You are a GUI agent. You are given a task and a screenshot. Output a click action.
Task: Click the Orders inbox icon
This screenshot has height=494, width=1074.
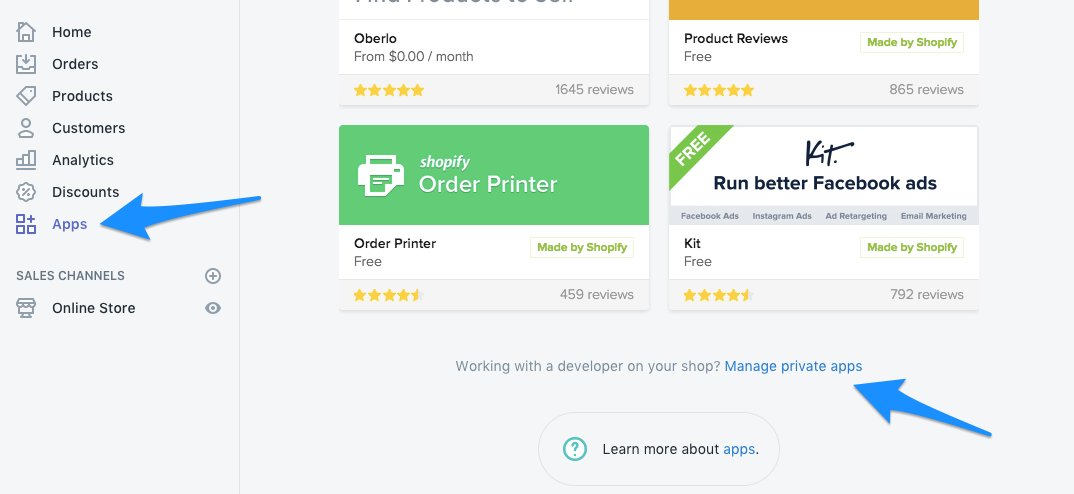(x=26, y=64)
